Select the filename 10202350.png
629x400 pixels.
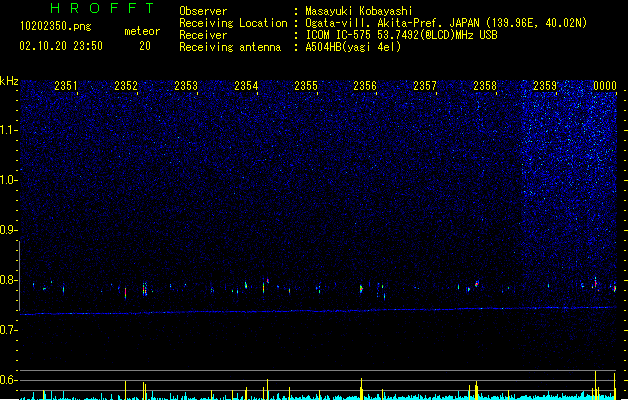[56, 26]
